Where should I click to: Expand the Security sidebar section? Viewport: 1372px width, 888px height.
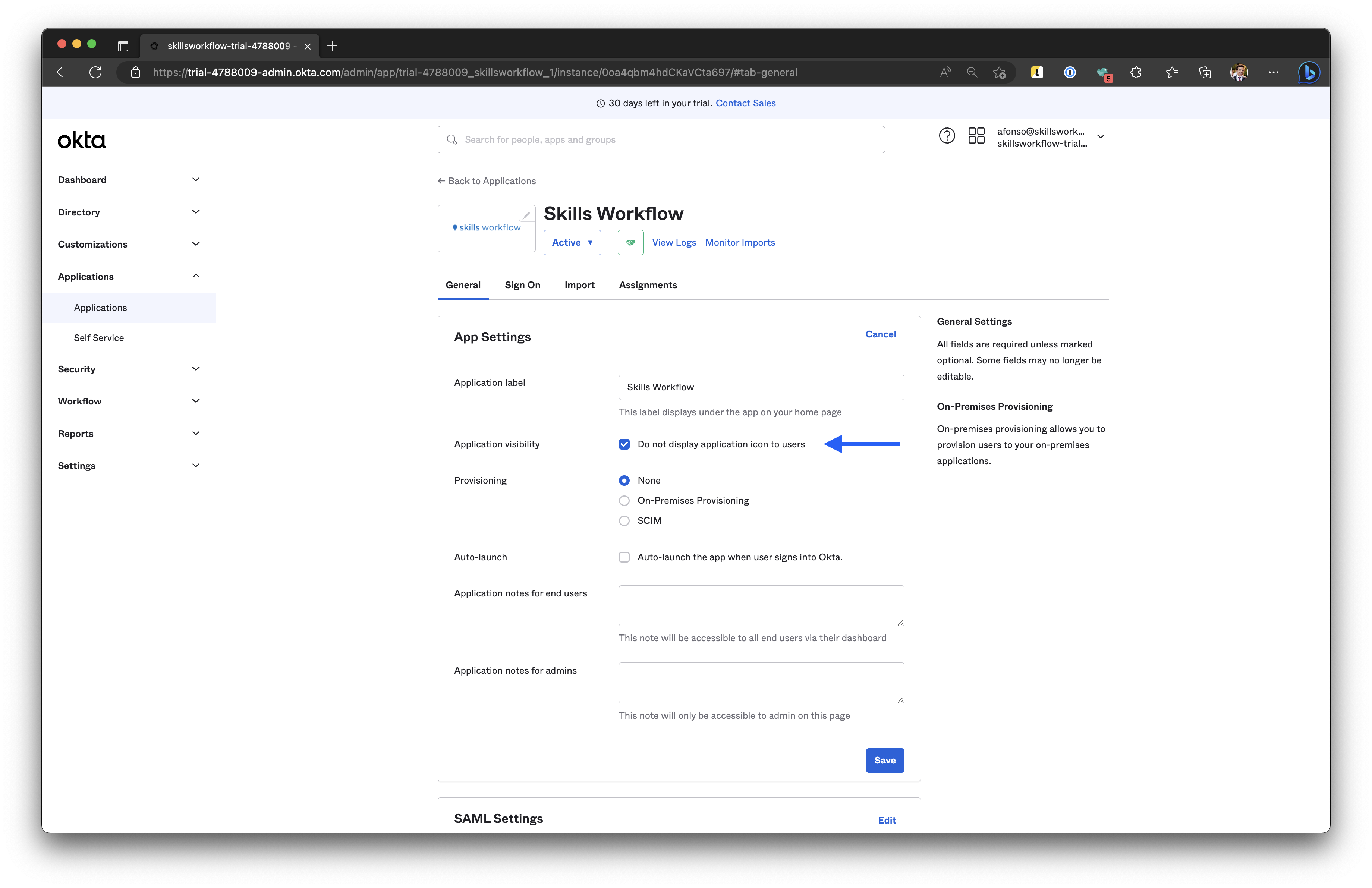(129, 369)
